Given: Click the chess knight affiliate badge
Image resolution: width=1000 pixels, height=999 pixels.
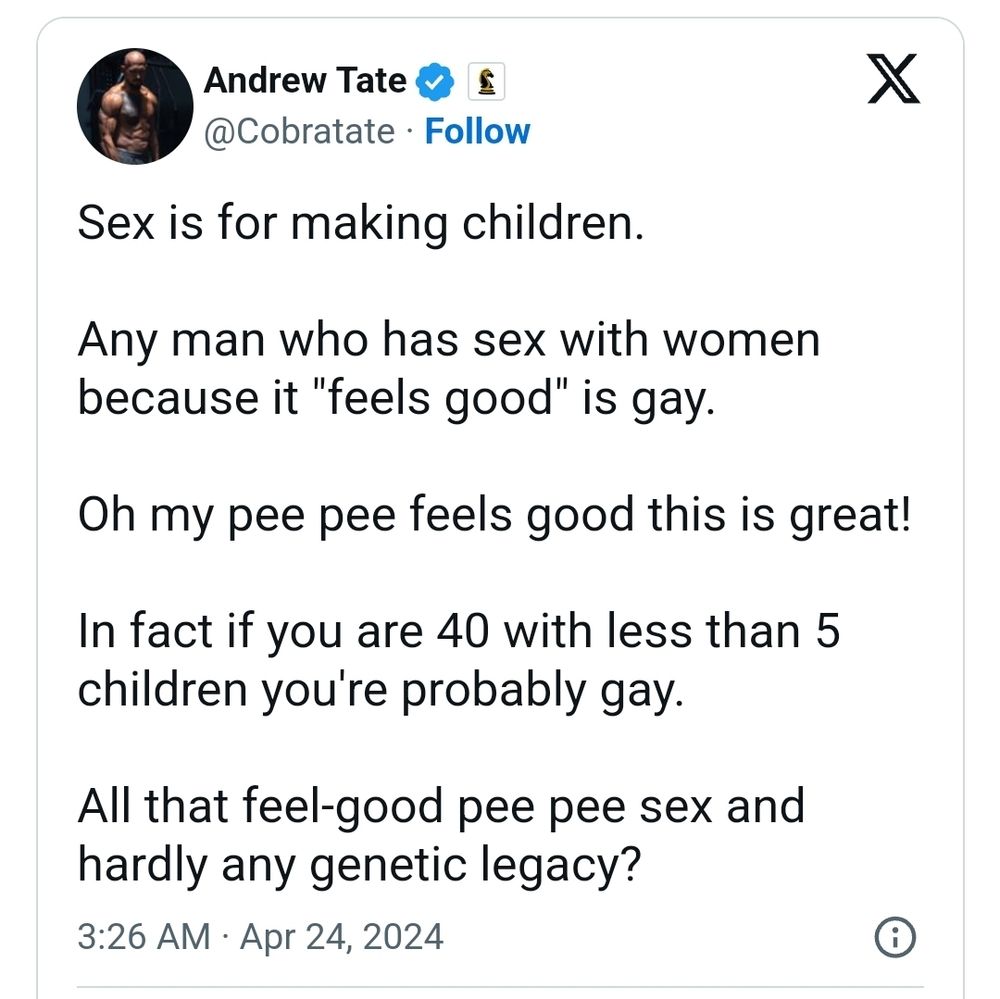Looking at the screenshot, I should (484, 82).
